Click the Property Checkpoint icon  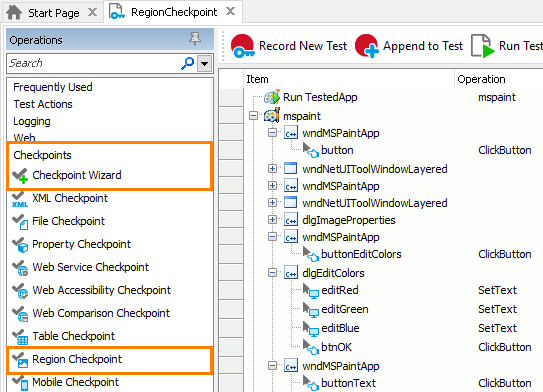pyautogui.click(x=20, y=244)
